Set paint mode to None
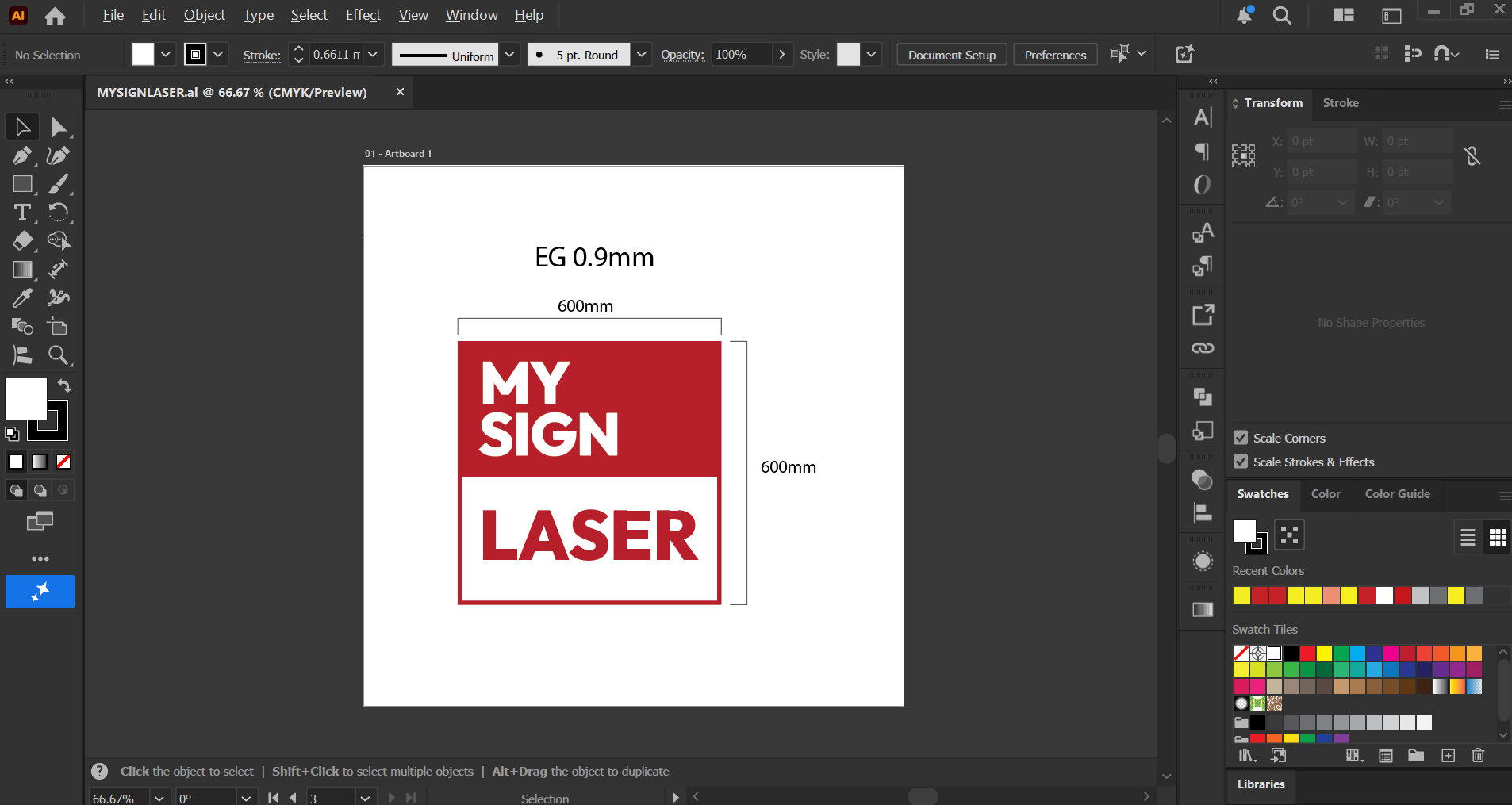The height and width of the screenshot is (805, 1512). 63,462
